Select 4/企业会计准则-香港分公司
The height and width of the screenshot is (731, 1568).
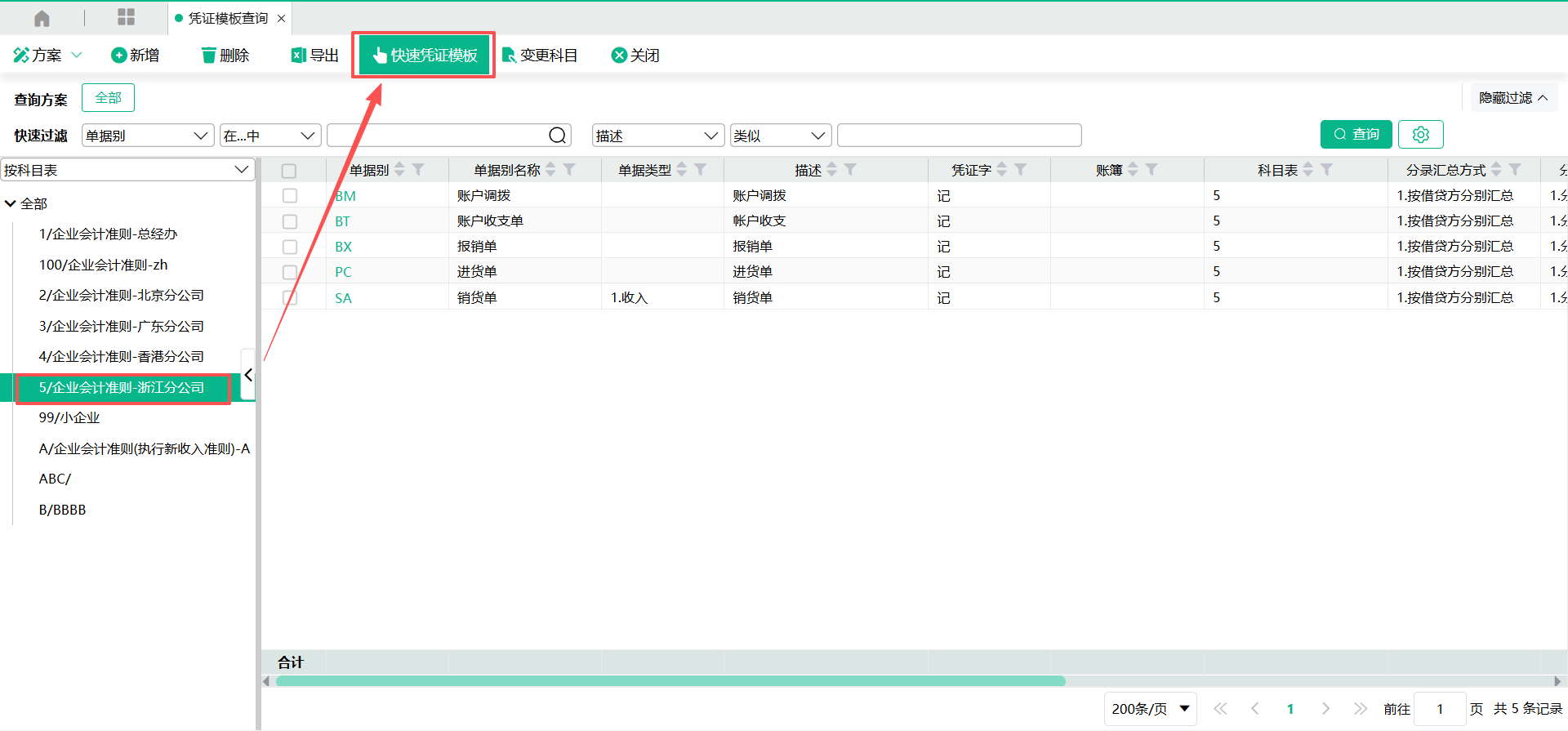click(x=121, y=356)
